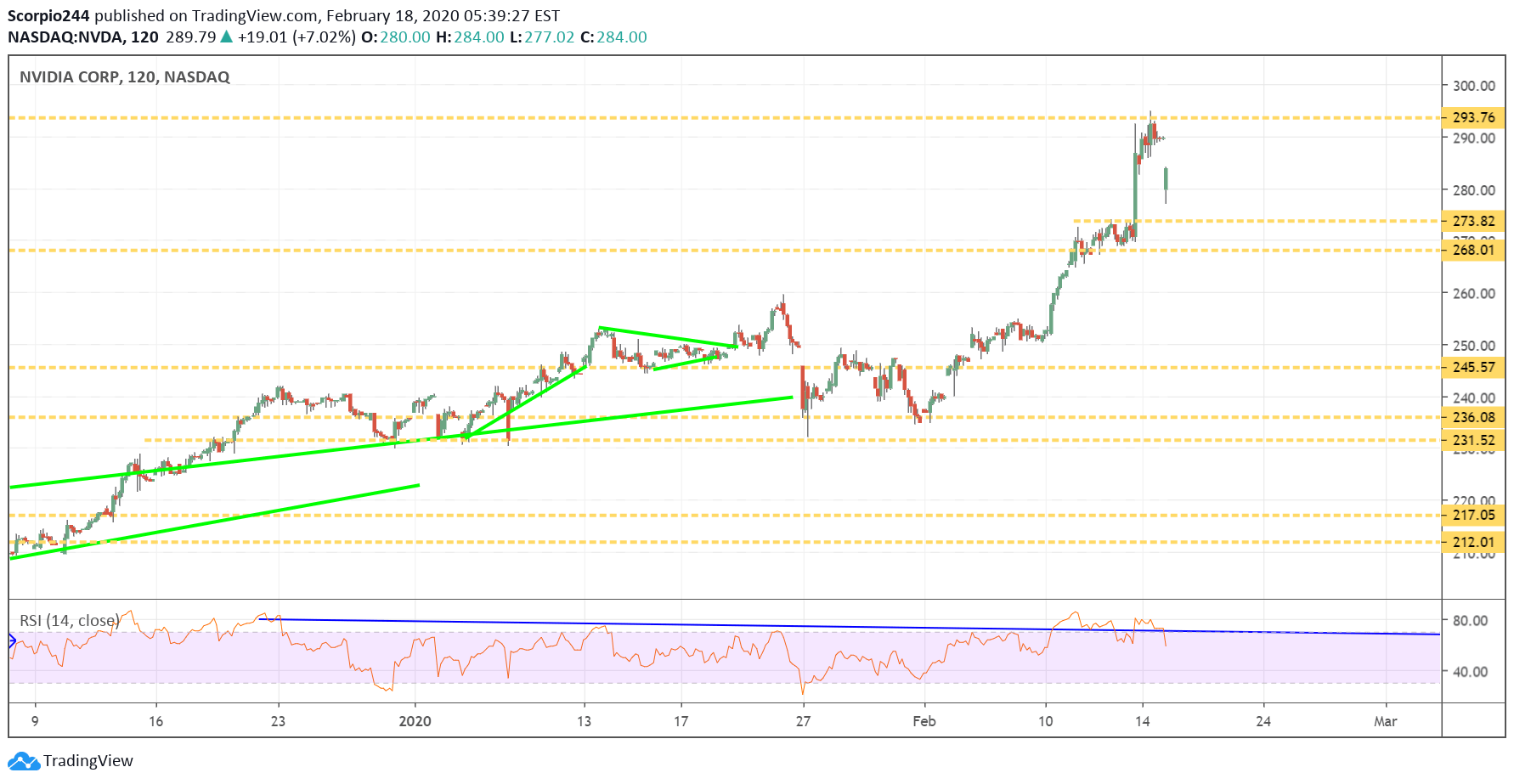Click the 24 date label on time axis
The width and height of the screenshot is (1514, 784).
tap(1263, 721)
